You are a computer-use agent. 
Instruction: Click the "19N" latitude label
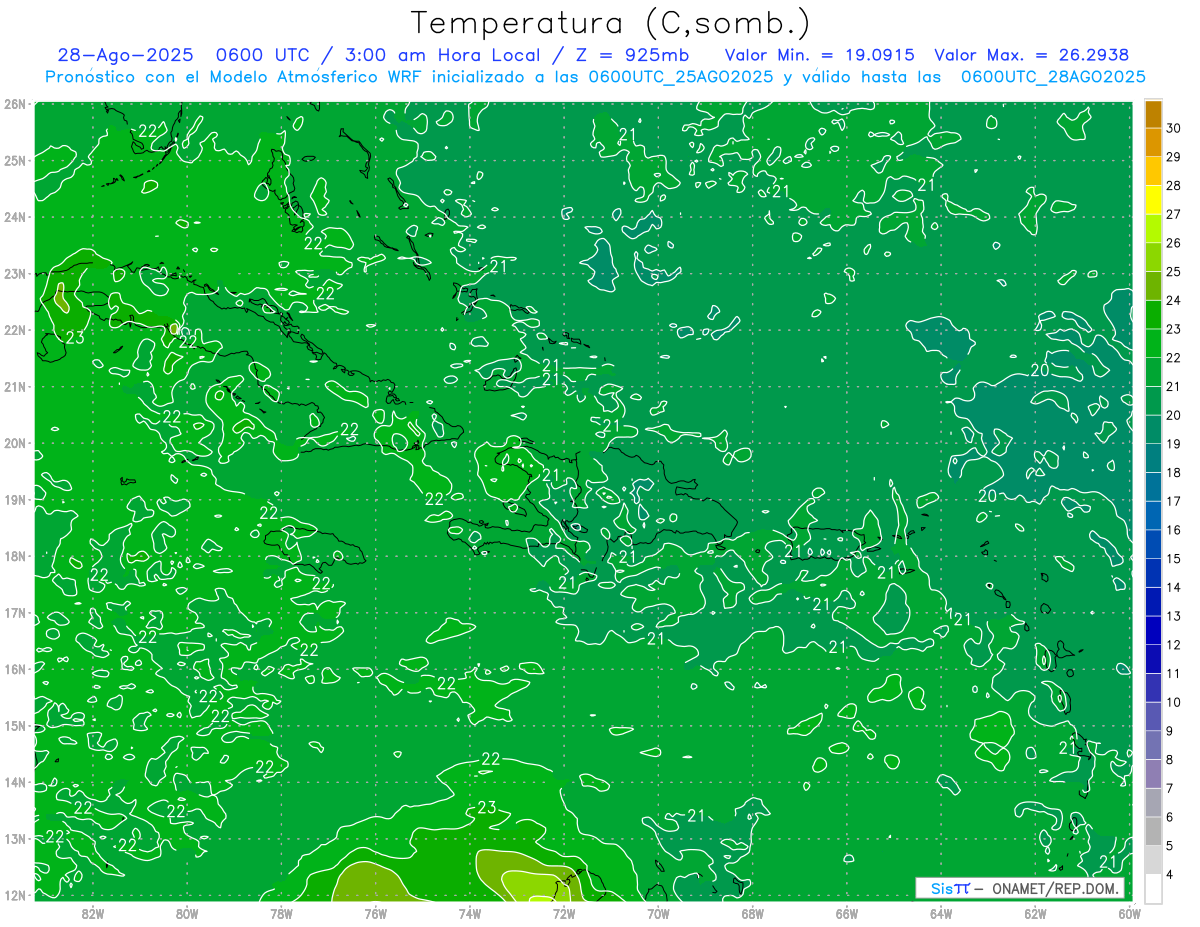[x=15, y=499]
